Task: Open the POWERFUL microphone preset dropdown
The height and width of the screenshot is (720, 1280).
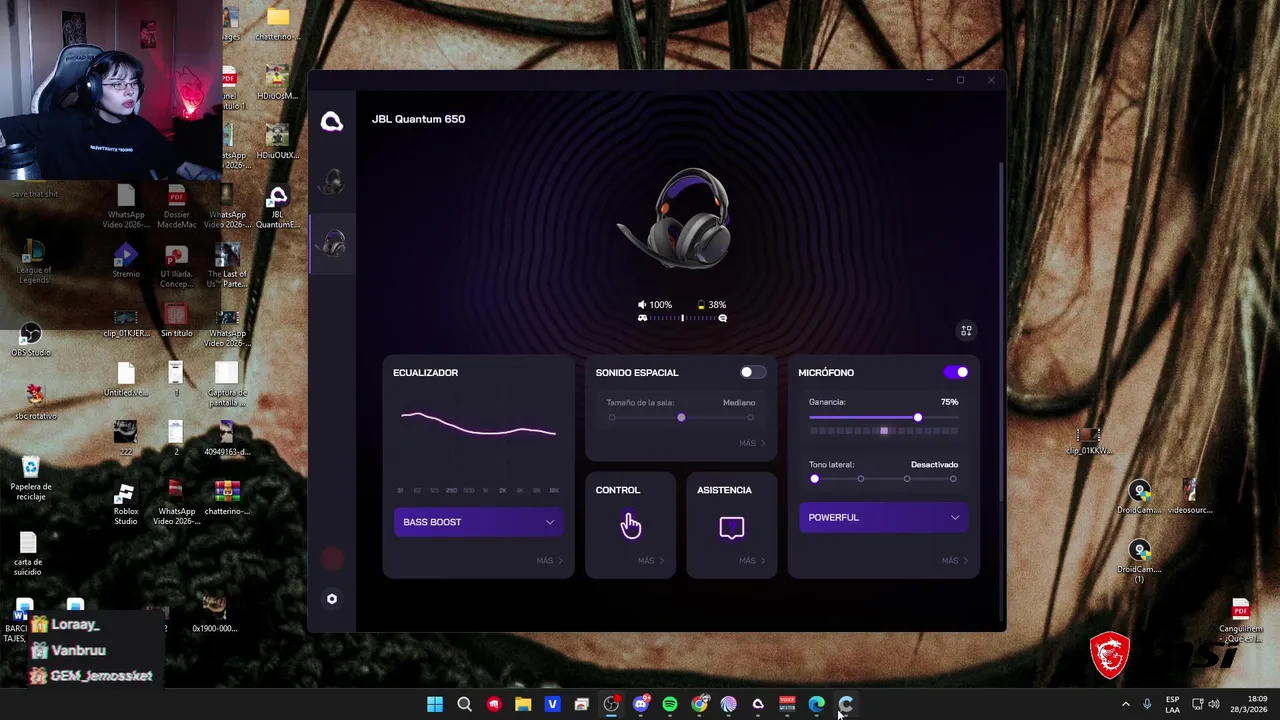Action: click(x=883, y=517)
